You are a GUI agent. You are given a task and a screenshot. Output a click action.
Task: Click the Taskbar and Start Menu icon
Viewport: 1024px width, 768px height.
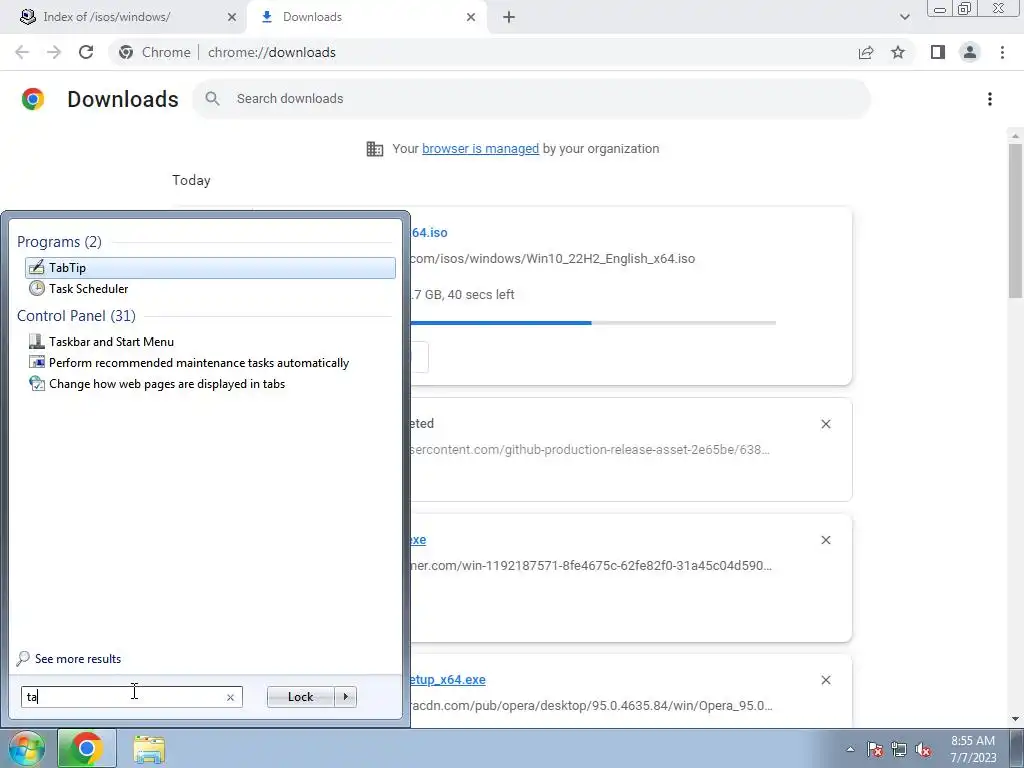37,341
